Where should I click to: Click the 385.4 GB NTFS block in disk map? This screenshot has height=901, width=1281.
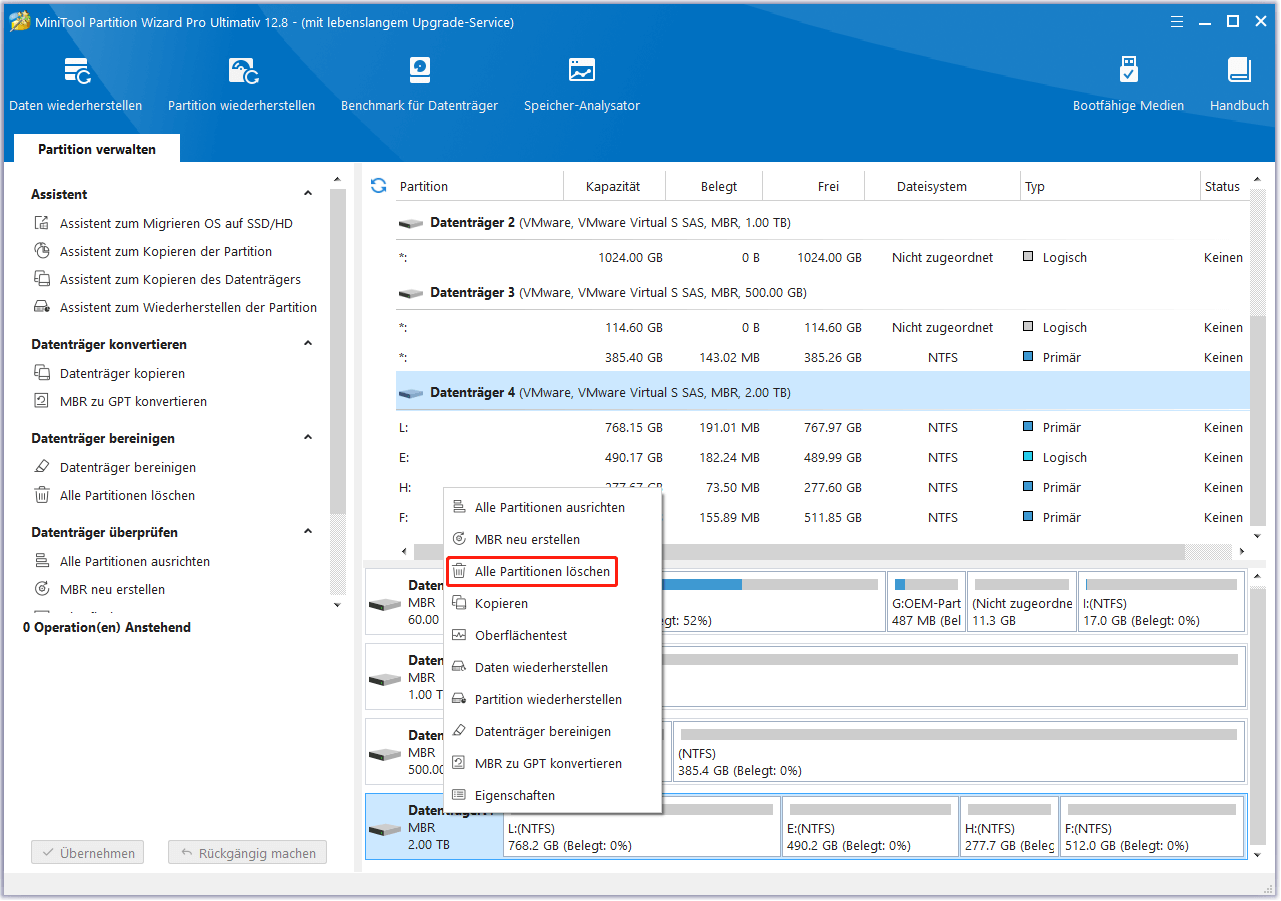[x=958, y=752]
